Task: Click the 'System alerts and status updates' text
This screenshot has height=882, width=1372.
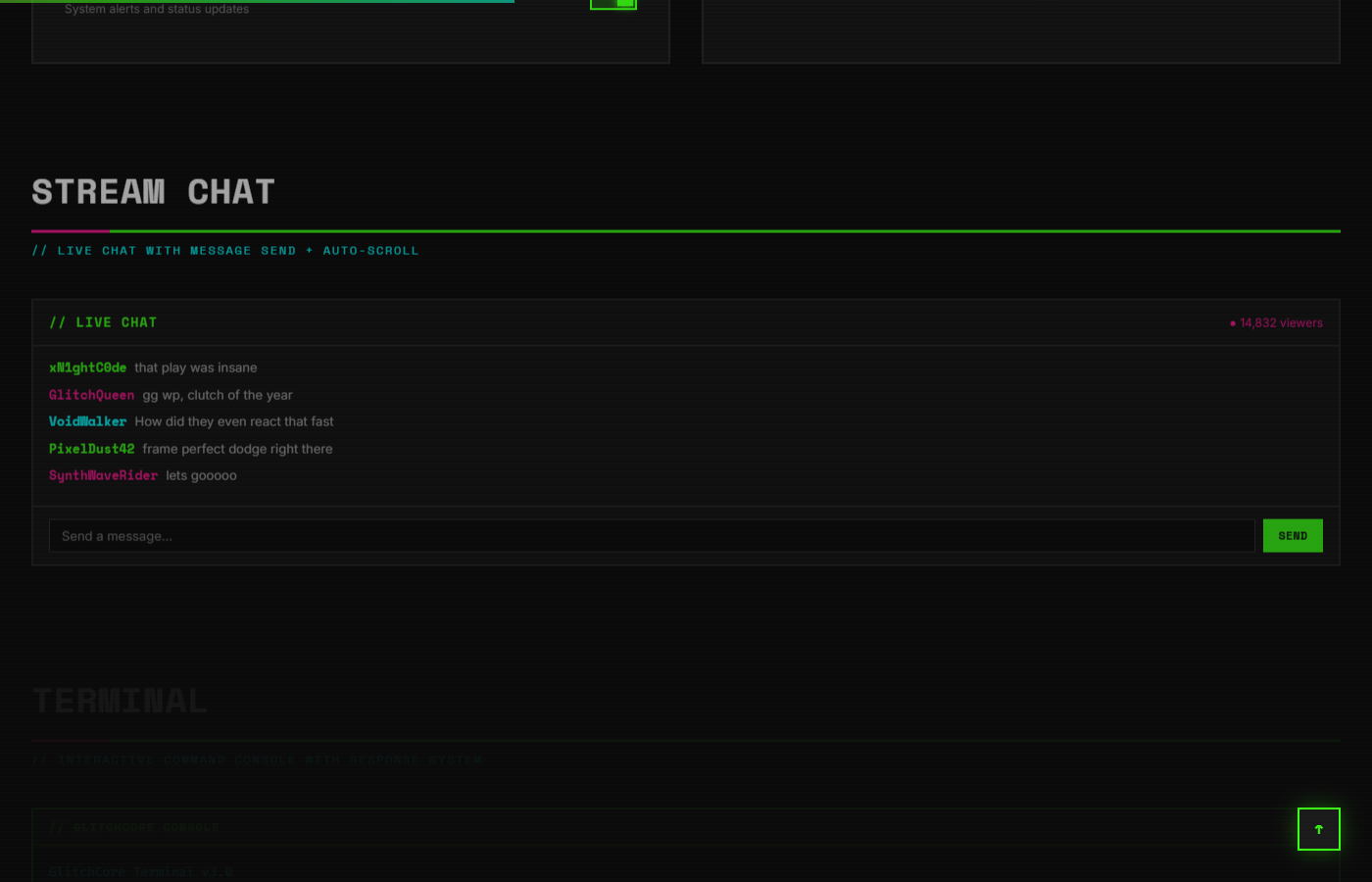Action: click(157, 9)
